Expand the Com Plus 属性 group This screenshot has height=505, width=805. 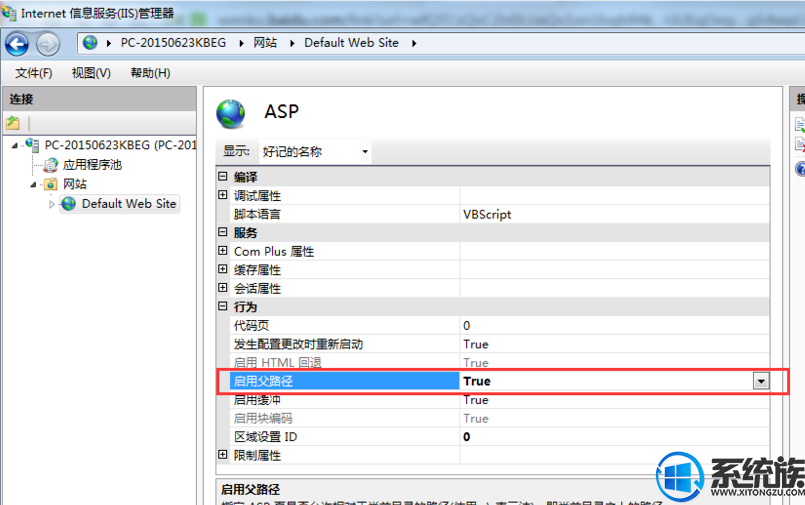tap(222, 250)
